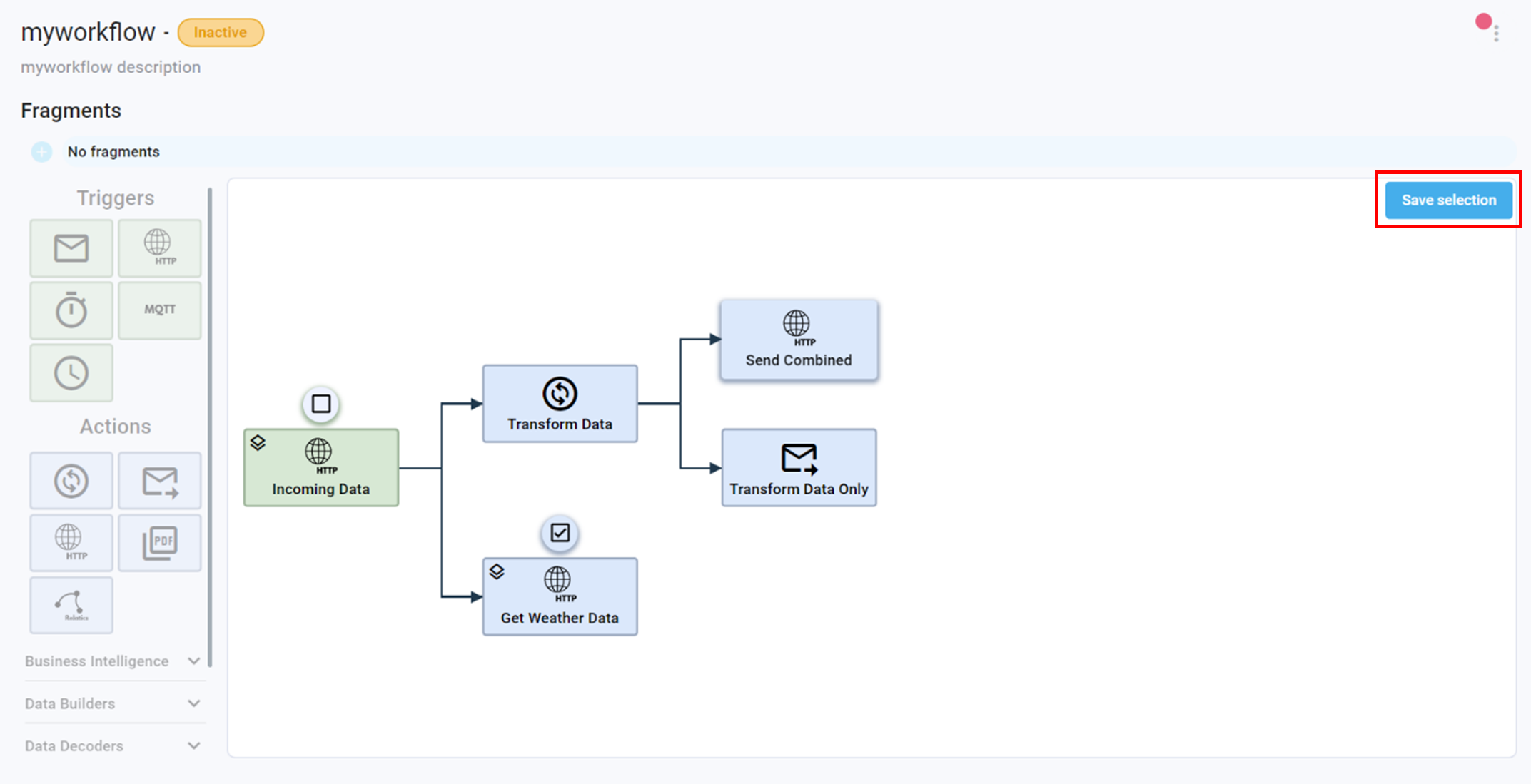
Task: Click the Save selection button
Action: [1447, 200]
